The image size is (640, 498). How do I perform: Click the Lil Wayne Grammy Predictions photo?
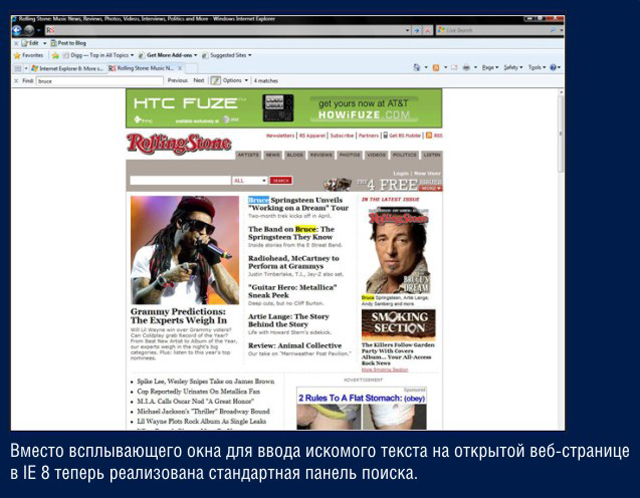click(184, 250)
